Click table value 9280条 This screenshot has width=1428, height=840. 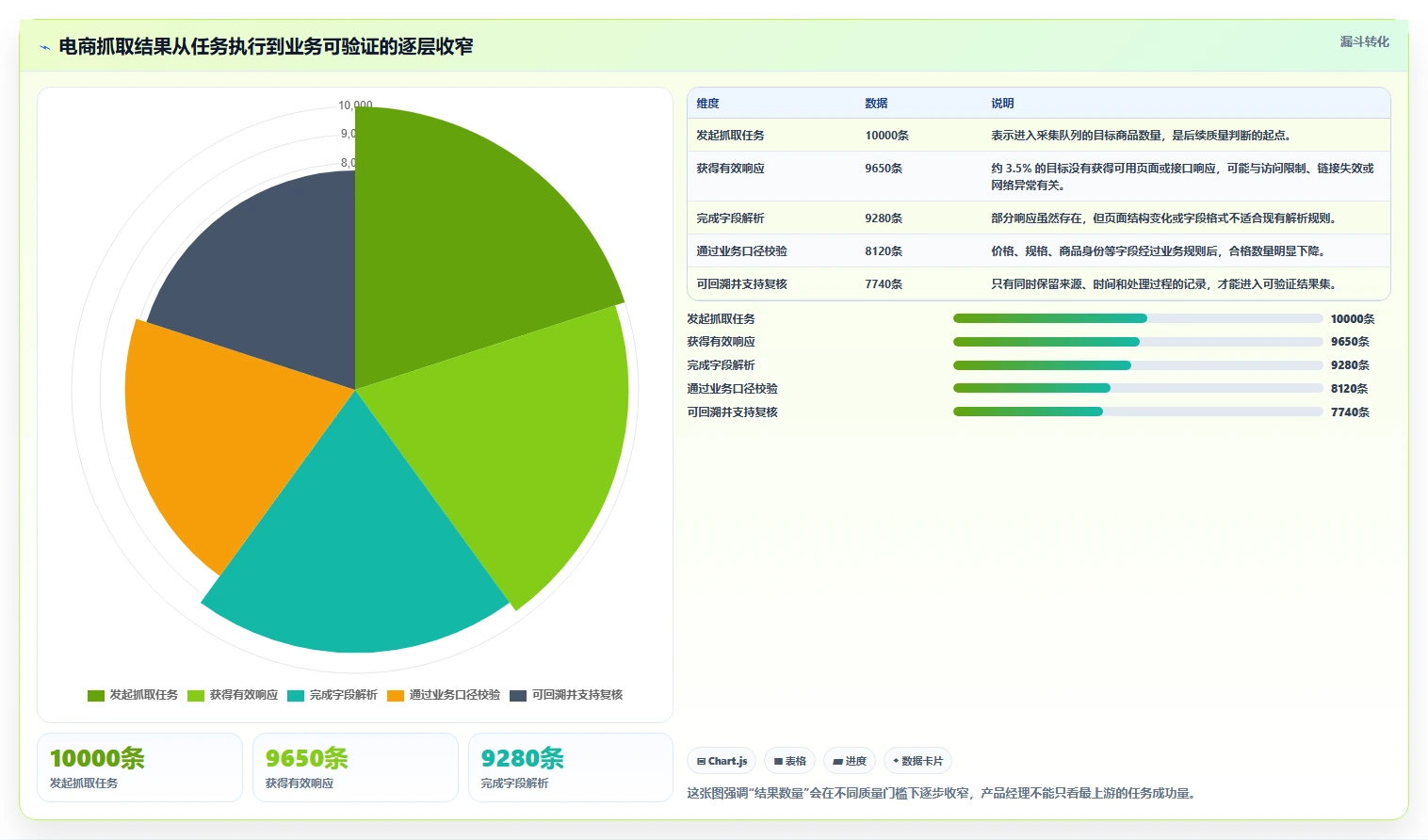pos(884,218)
